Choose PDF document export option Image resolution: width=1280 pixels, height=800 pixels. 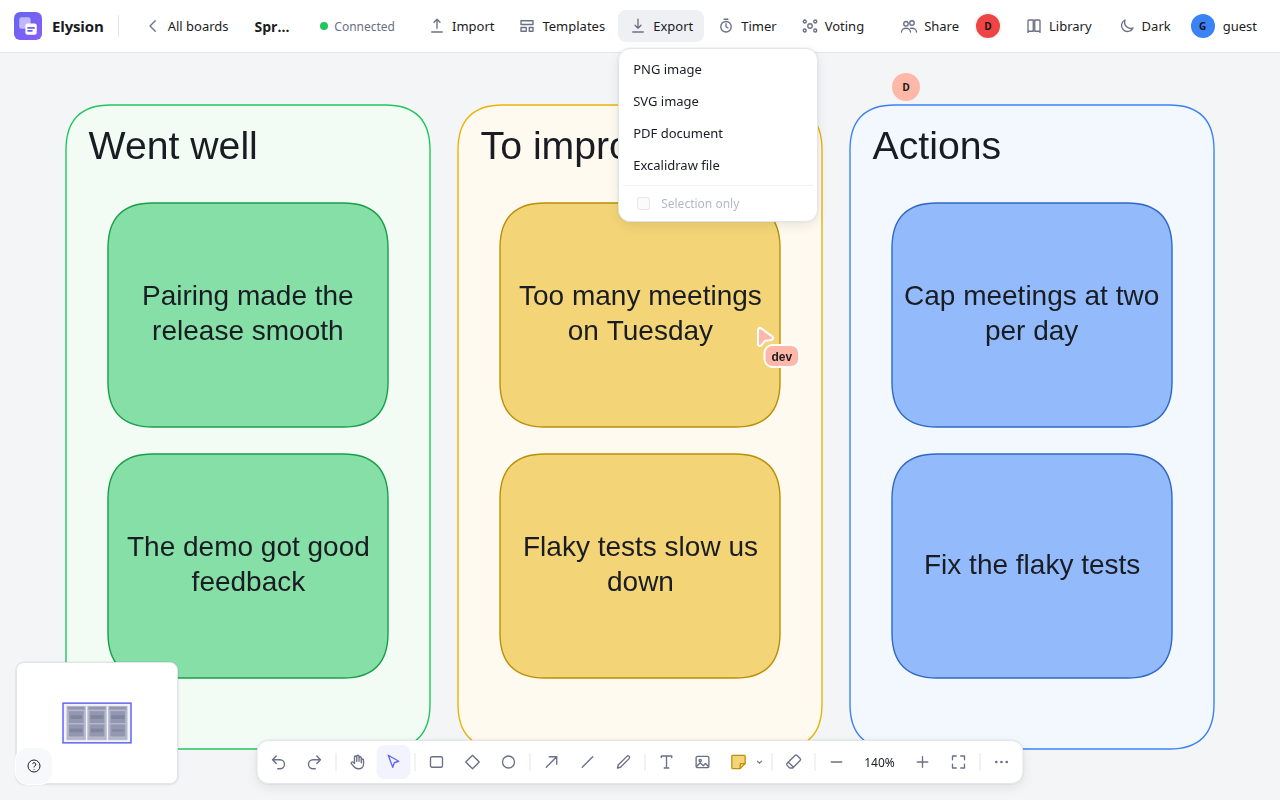click(x=718, y=133)
